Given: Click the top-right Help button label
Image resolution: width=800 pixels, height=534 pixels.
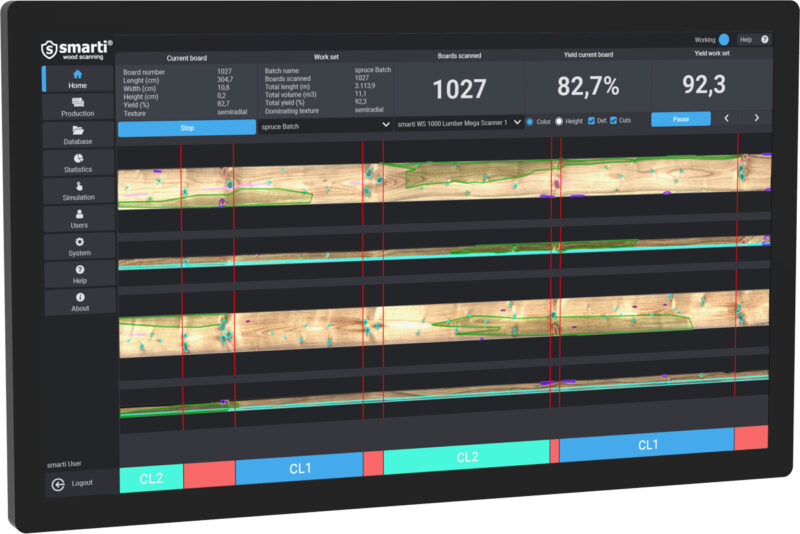Looking at the screenshot, I should [746, 39].
